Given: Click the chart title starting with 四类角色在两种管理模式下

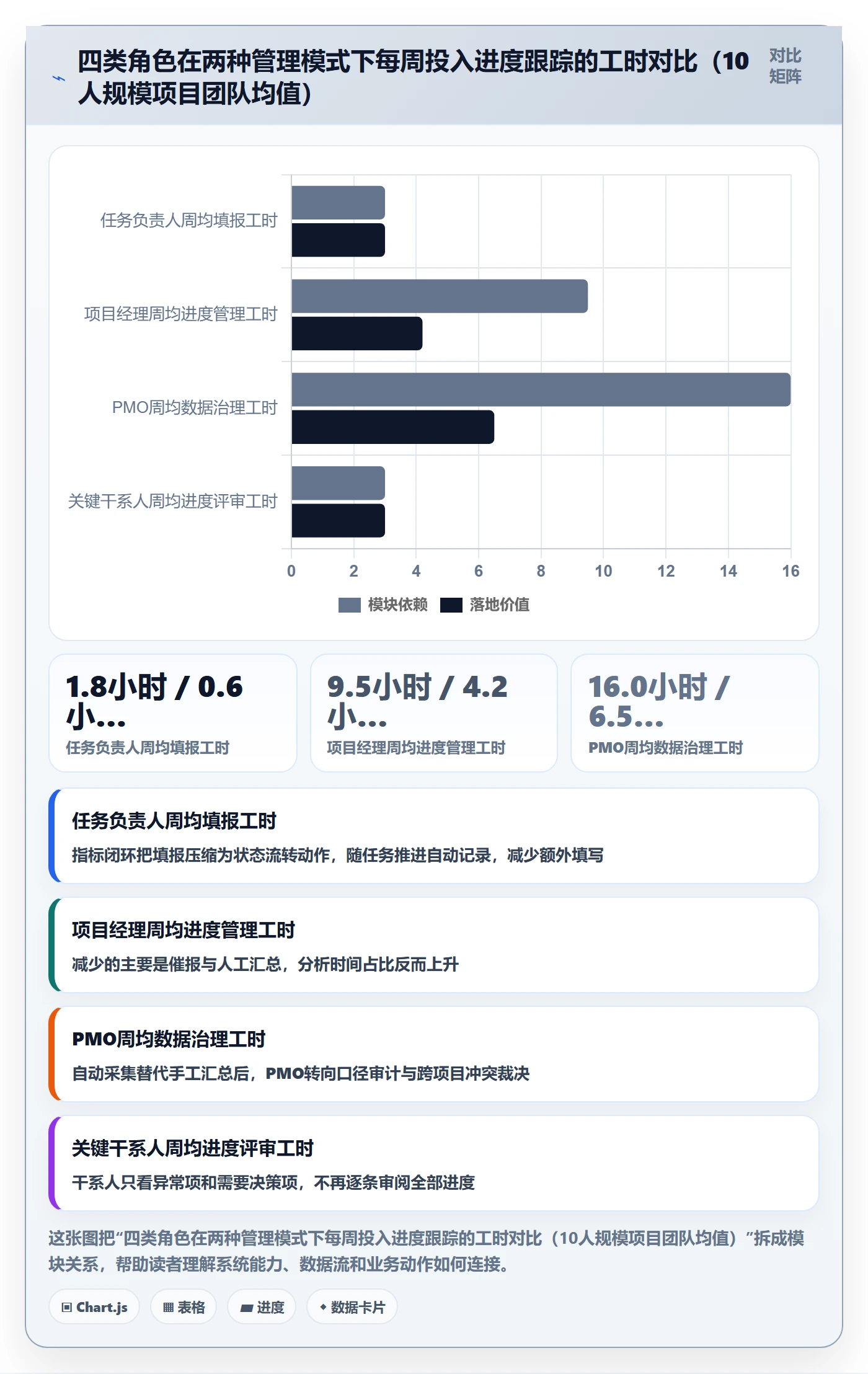Looking at the screenshot, I should point(413,78).
